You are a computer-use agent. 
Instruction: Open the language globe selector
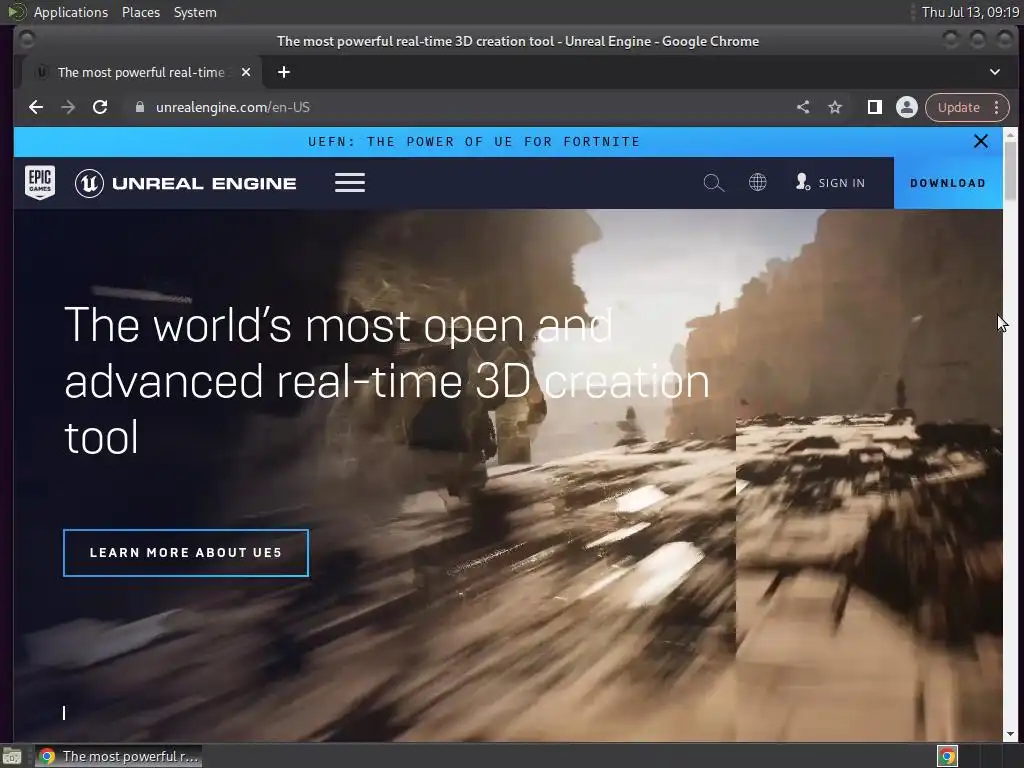(758, 182)
